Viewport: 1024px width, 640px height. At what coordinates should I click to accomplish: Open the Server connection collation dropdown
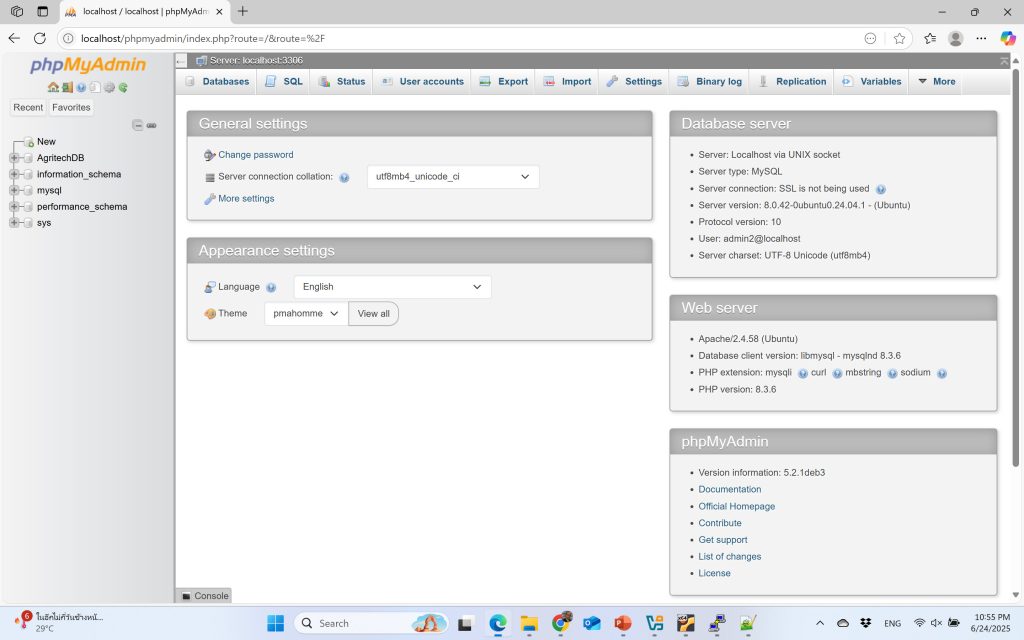coord(453,177)
